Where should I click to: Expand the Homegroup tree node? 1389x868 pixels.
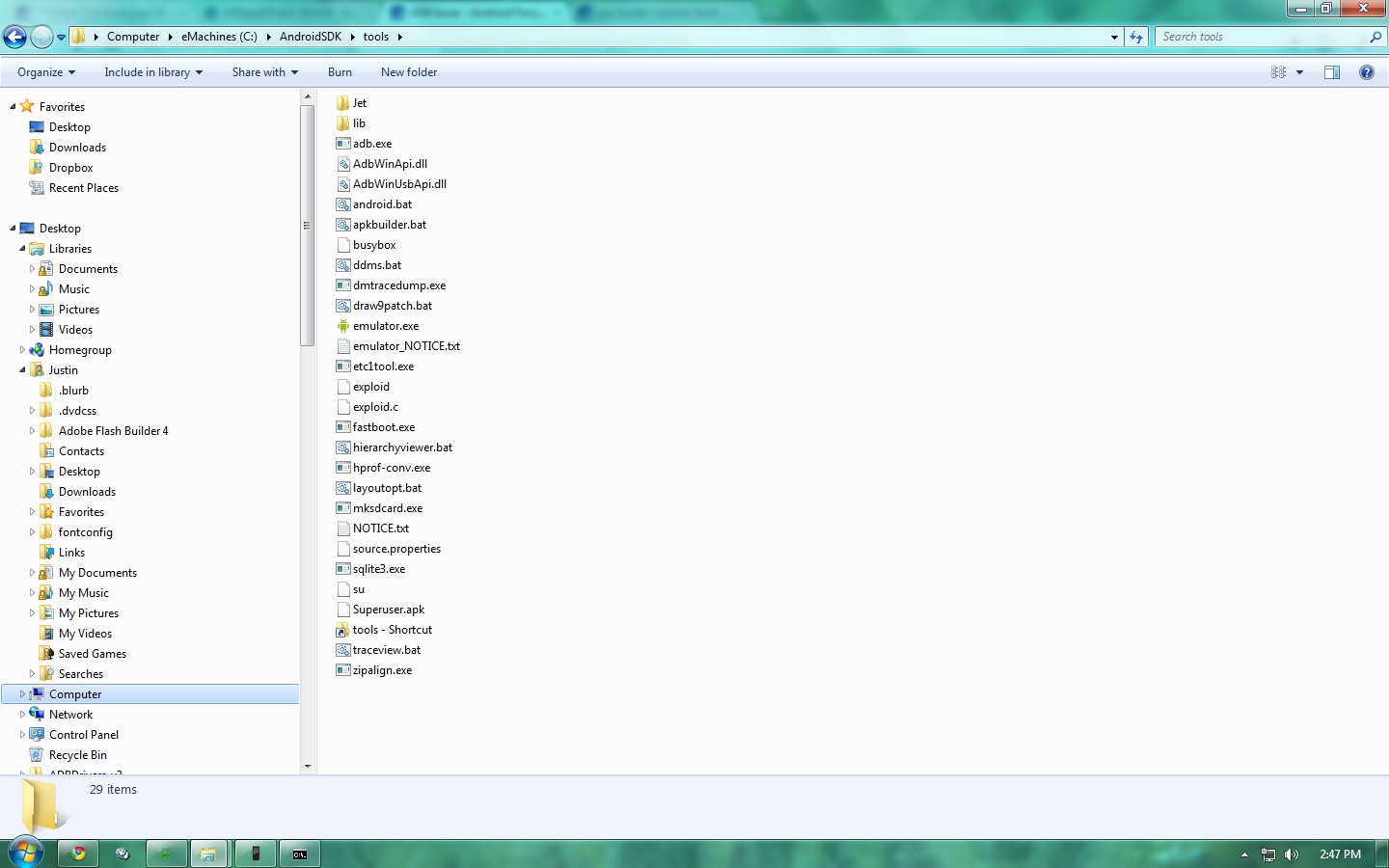pos(22,350)
